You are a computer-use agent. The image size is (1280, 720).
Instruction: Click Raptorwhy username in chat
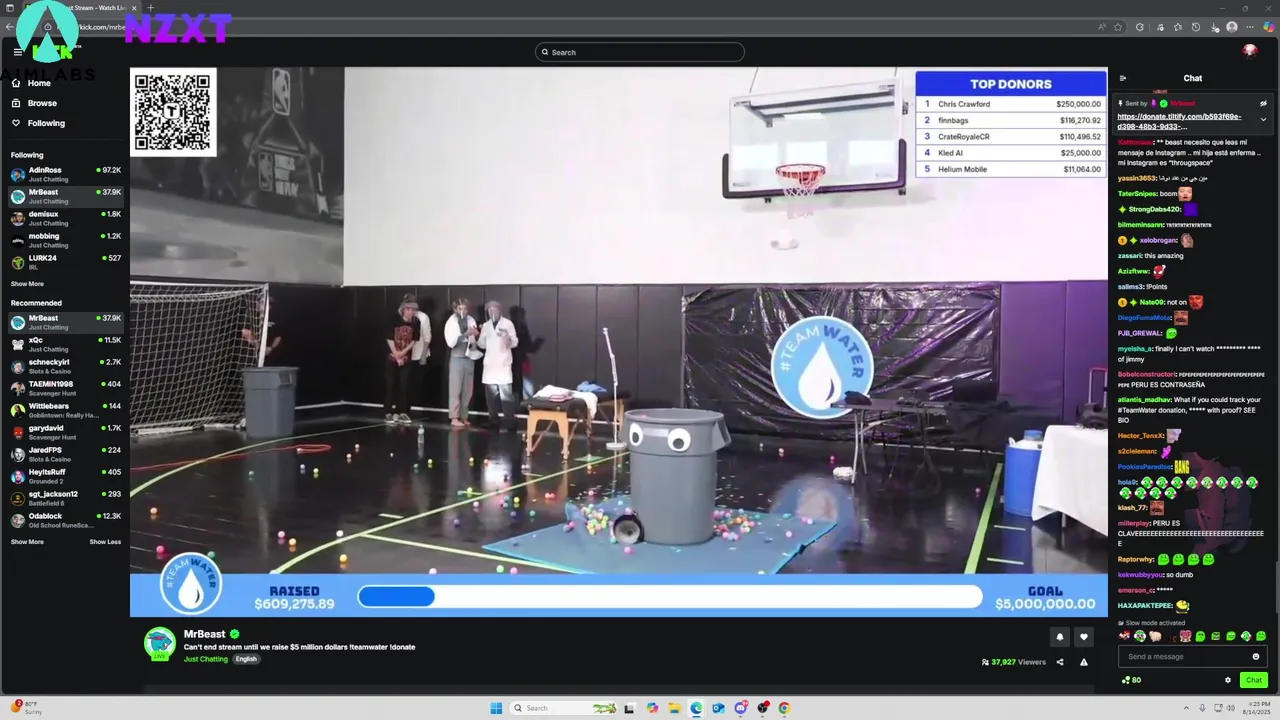click(x=1136, y=559)
